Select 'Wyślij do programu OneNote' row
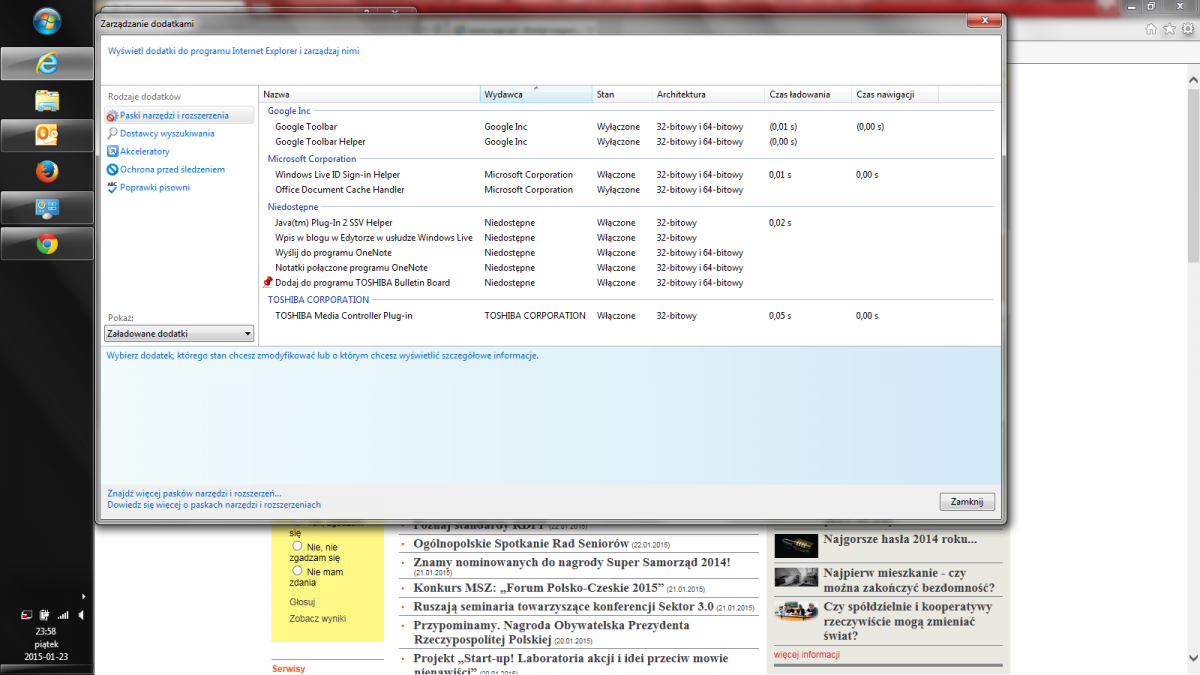This screenshot has height=675, width=1200. 628,253
